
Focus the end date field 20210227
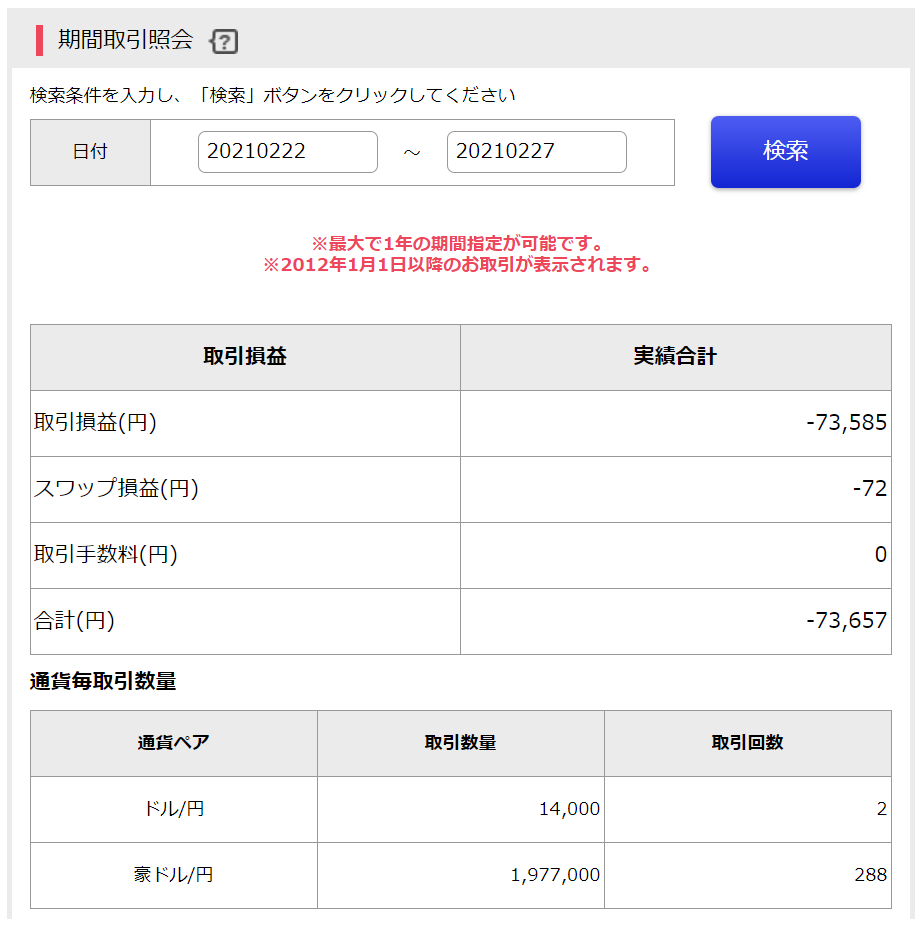(x=537, y=151)
